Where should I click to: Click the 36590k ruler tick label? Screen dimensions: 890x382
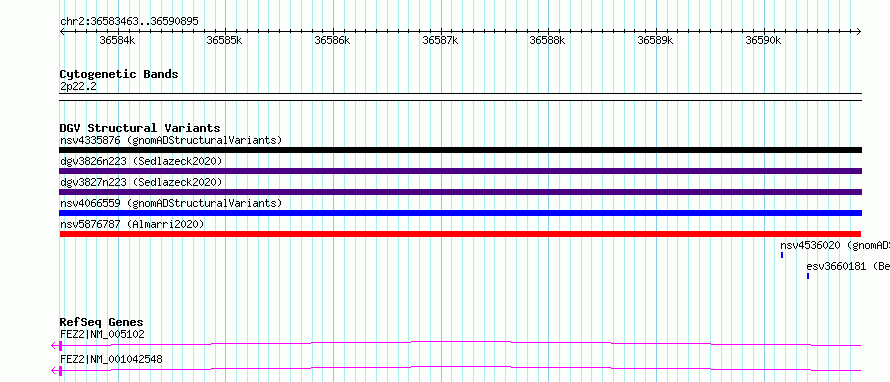[763, 40]
